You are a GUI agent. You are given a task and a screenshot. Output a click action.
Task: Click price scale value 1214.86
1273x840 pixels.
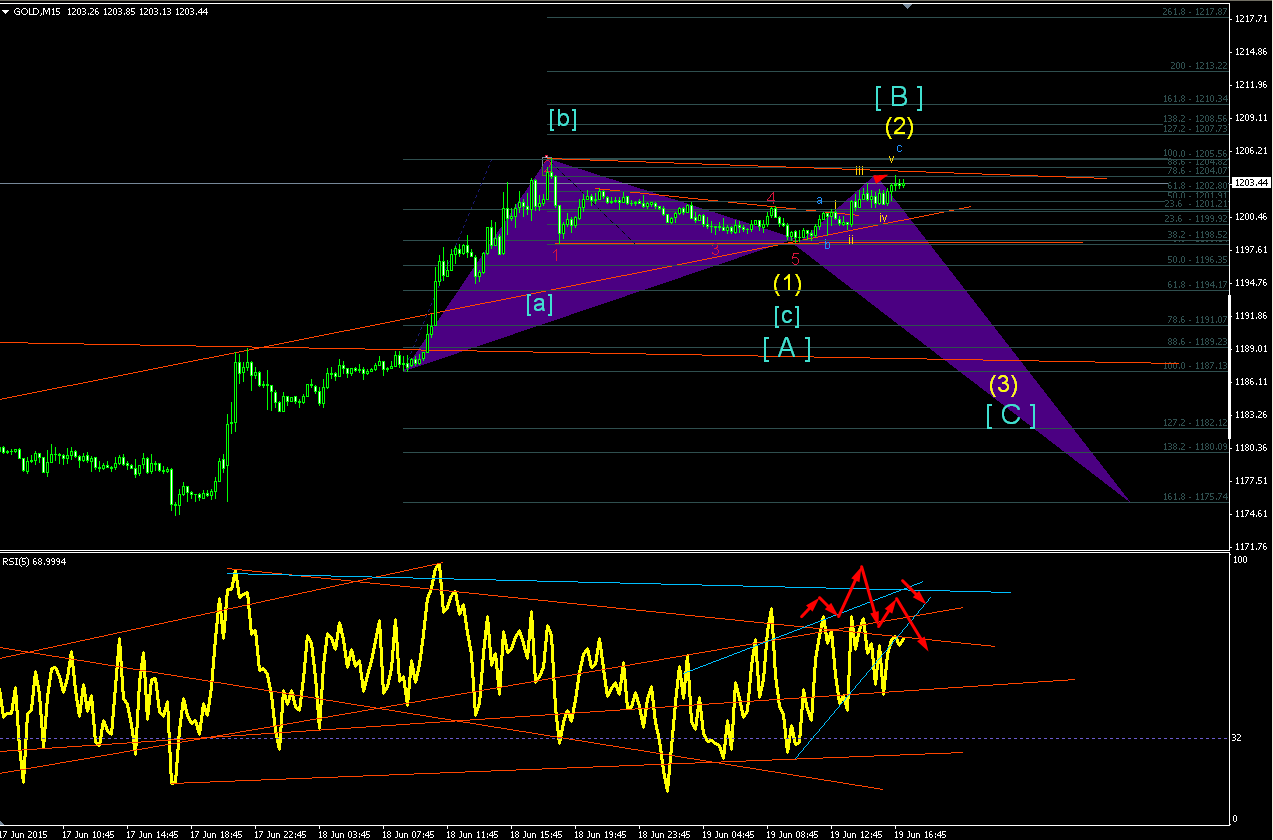pos(1251,51)
